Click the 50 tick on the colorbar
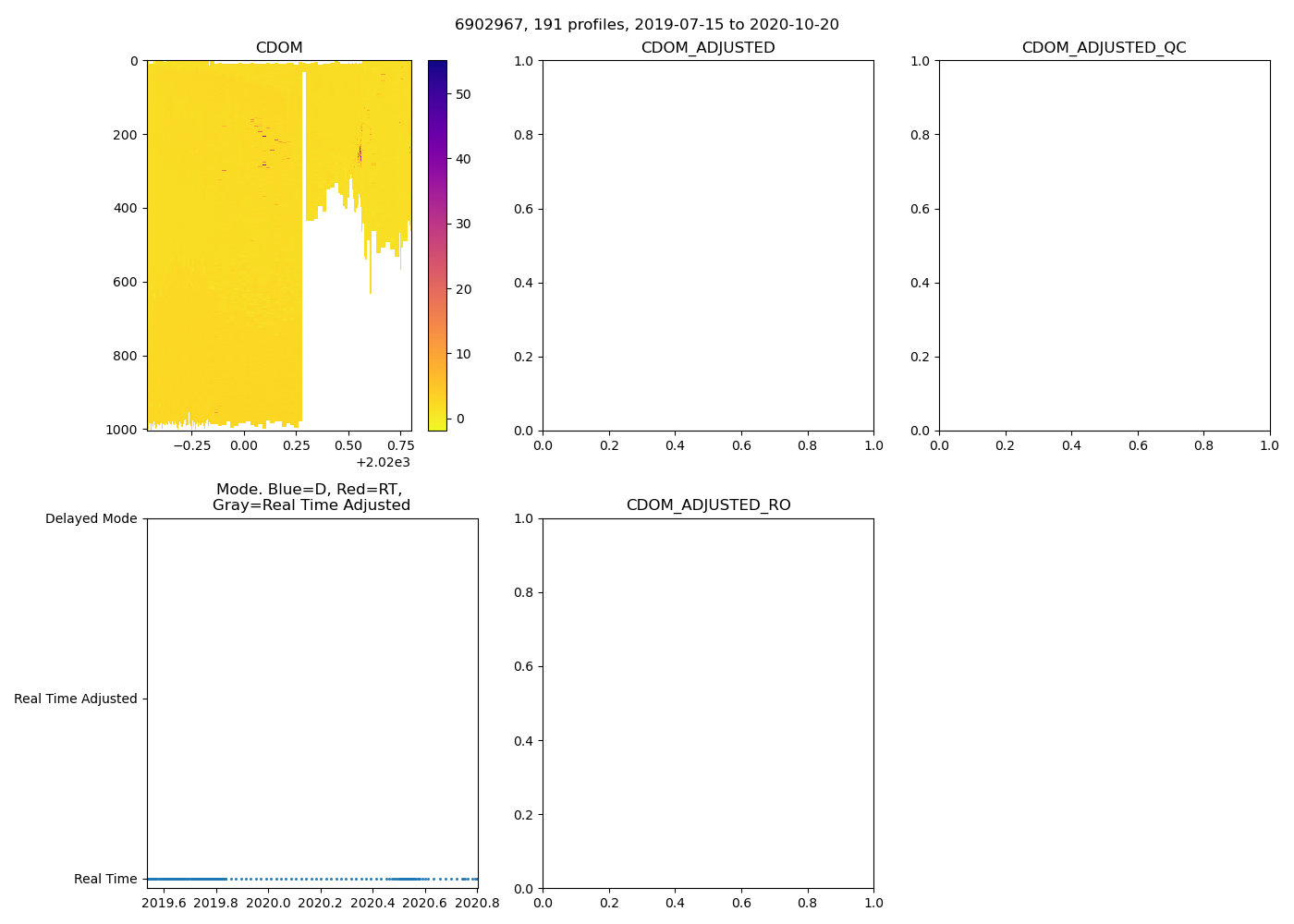The image size is (1294, 924). [463, 94]
